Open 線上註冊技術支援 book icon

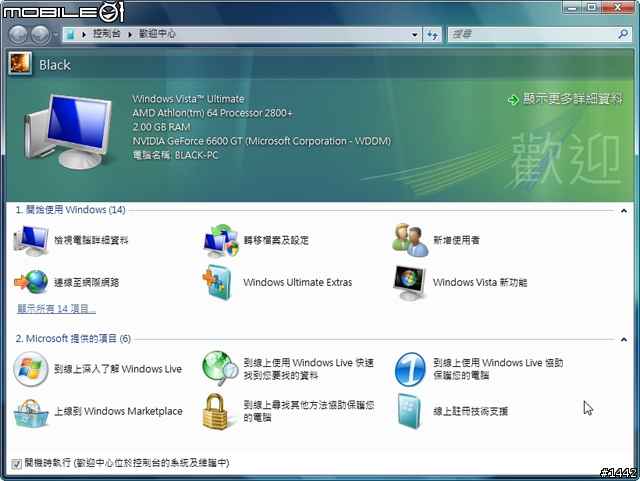coord(409,411)
